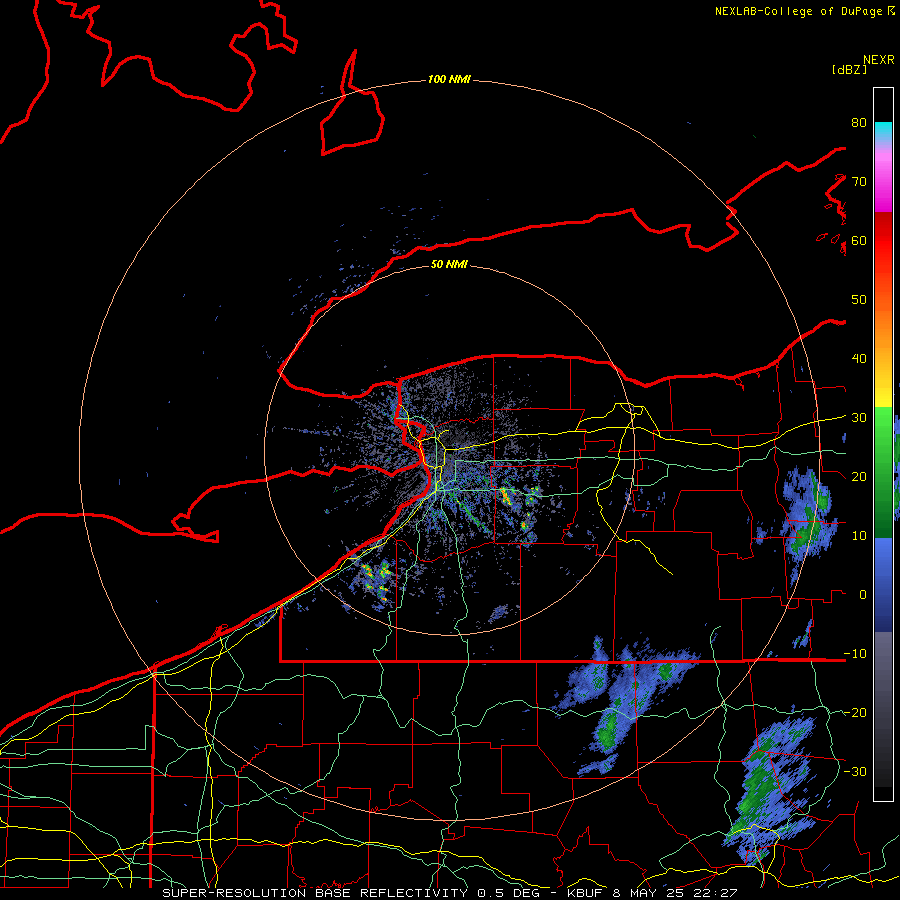Image resolution: width=900 pixels, height=900 pixels.
Task: Click the green band of the color scale
Action: point(883,472)
